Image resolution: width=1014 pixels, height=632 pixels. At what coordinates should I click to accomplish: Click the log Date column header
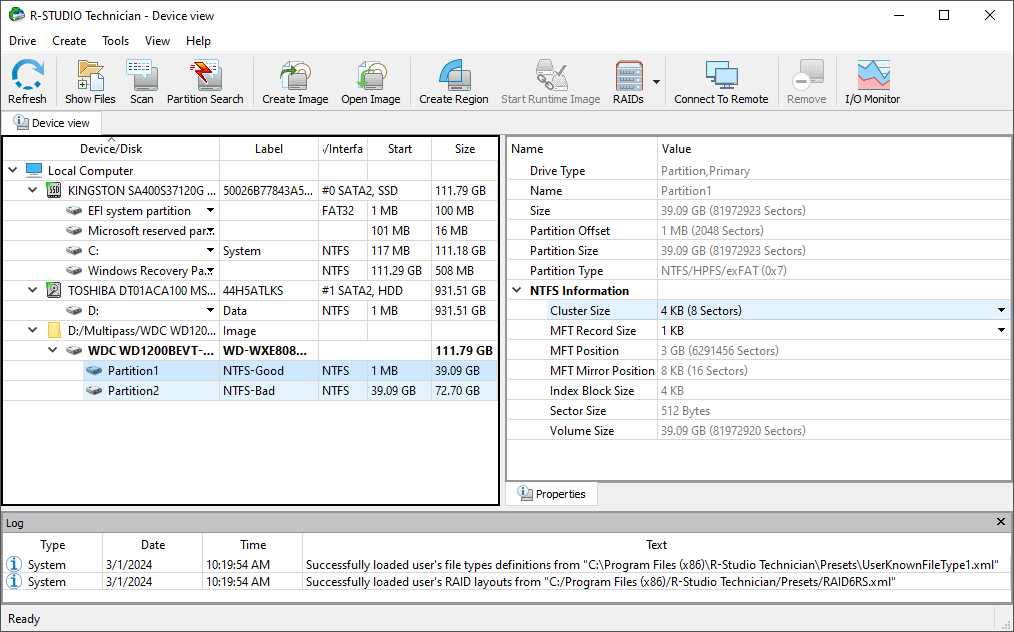click(153, 545)
